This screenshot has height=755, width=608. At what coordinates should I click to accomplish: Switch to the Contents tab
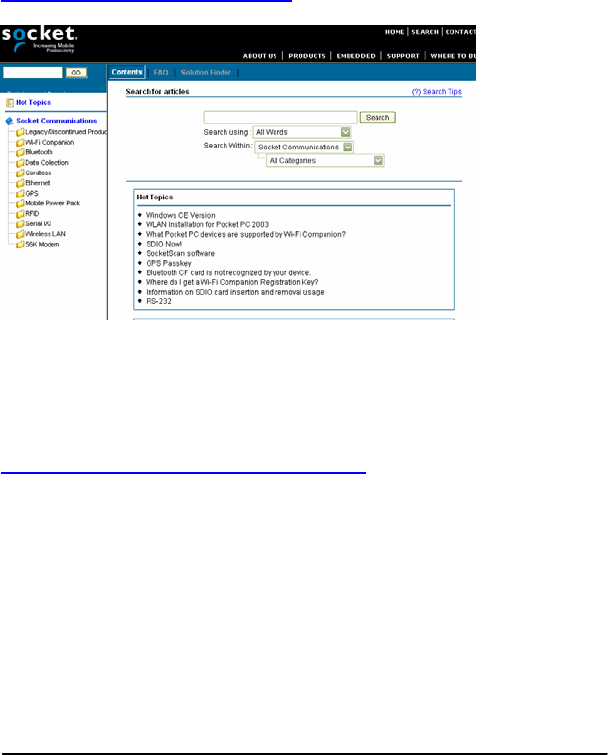tap(127, 72)
